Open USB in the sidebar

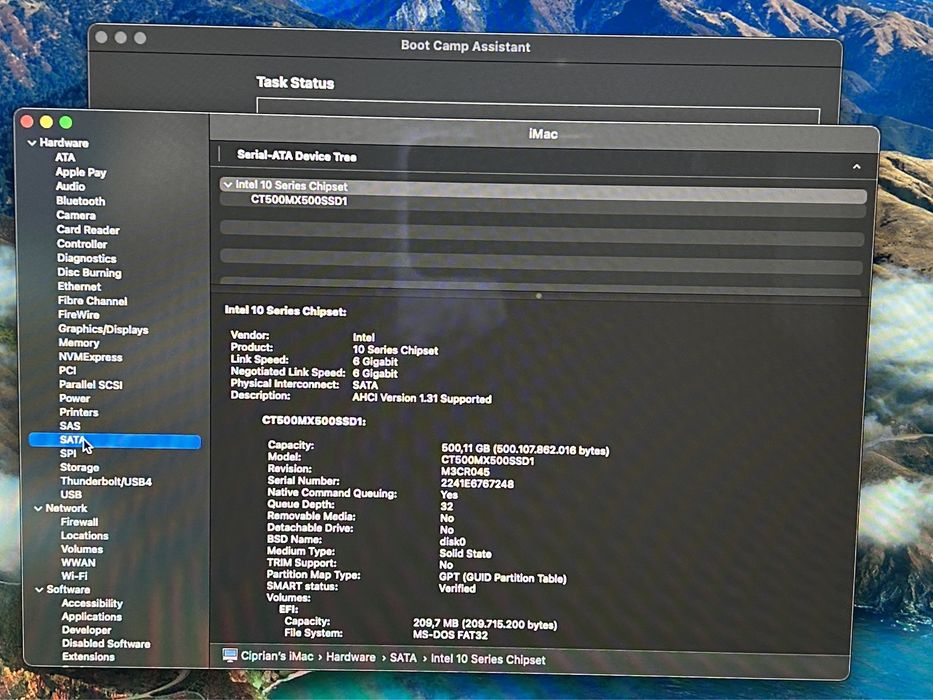(x=71, y=495)
